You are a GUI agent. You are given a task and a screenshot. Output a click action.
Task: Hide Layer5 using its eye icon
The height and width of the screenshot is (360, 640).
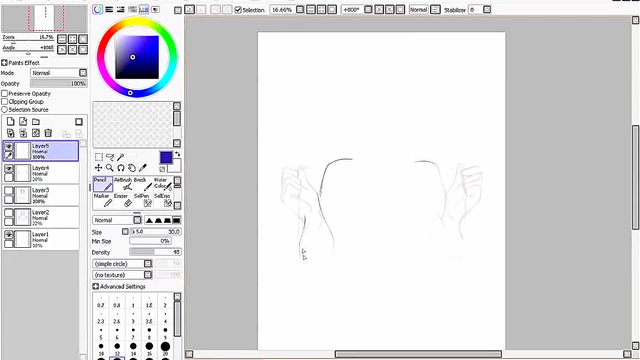pyautogui.click(x=9, y=146)
